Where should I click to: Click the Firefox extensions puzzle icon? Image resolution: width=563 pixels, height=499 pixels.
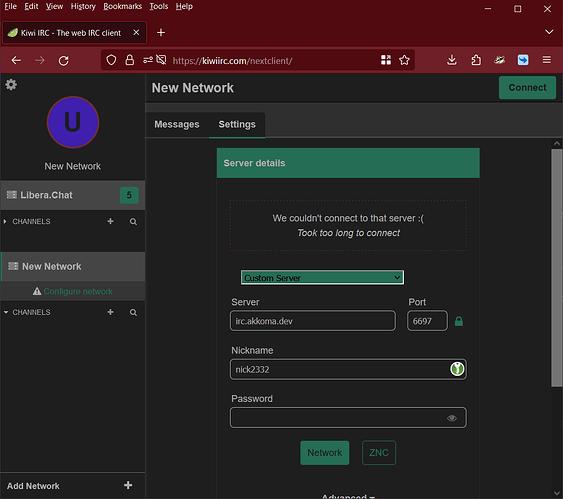point(476,60)
